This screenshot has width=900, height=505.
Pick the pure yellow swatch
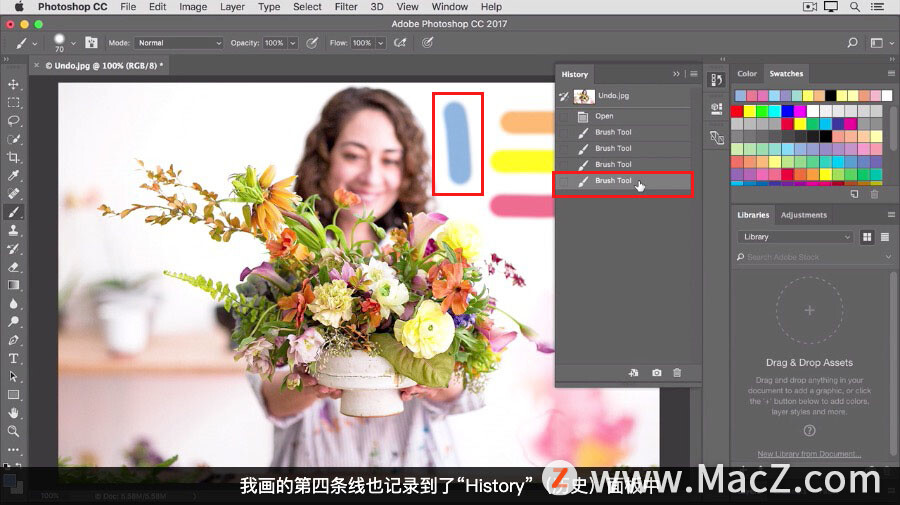pyautogui.click(x=750, y=111)
